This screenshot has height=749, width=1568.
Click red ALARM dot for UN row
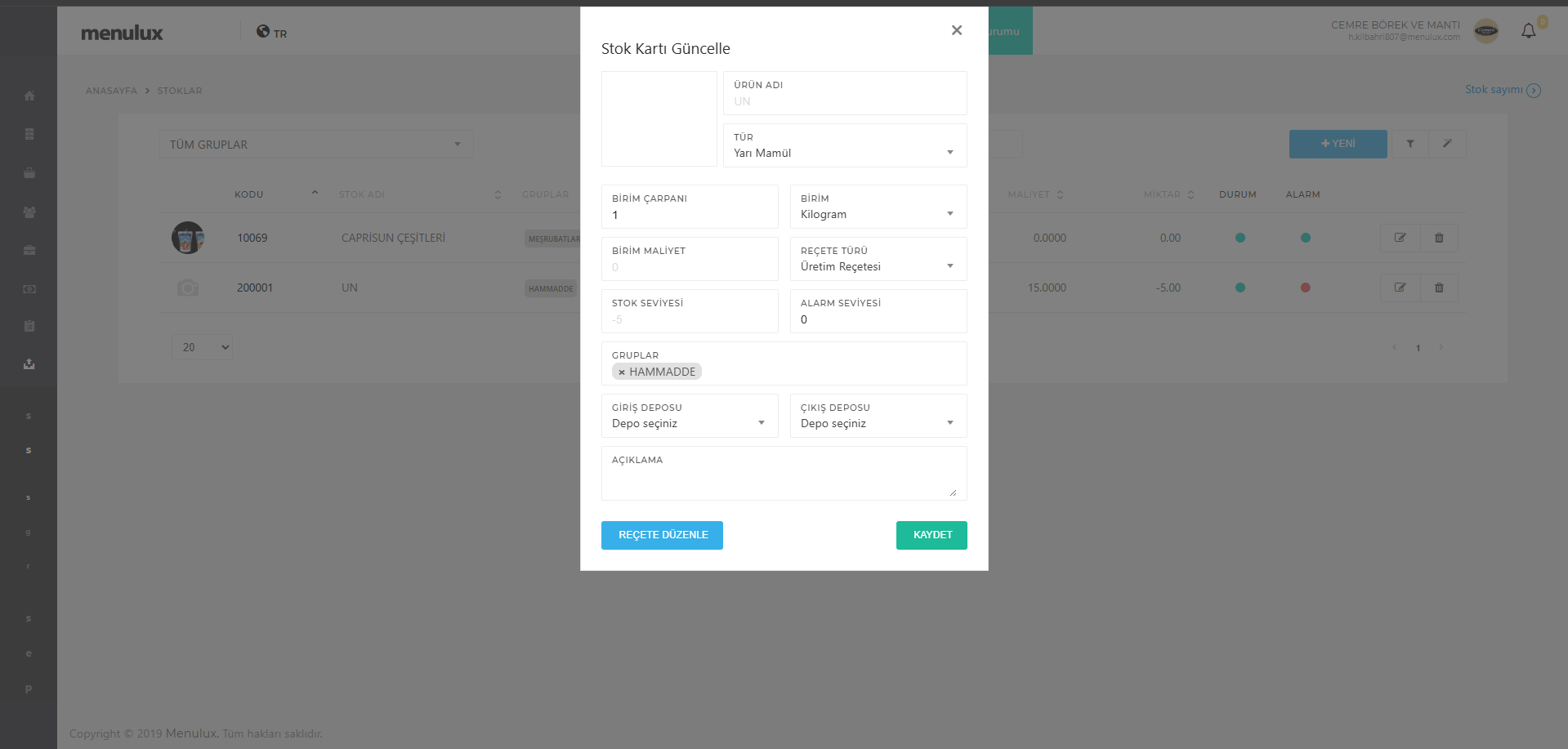click(x=1306, y=288)
